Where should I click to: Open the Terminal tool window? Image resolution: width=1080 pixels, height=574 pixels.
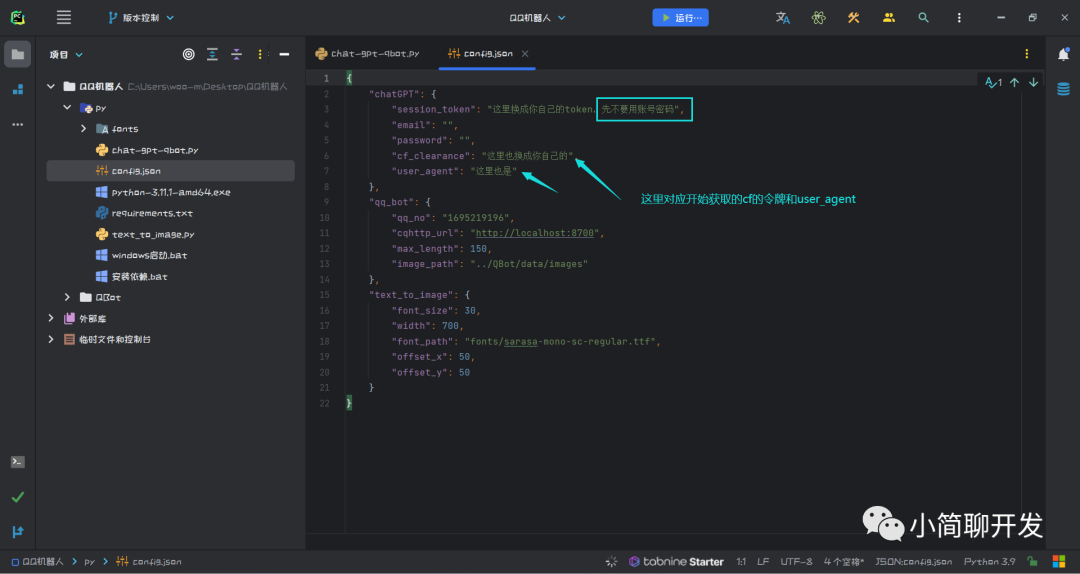pos(17,462)
